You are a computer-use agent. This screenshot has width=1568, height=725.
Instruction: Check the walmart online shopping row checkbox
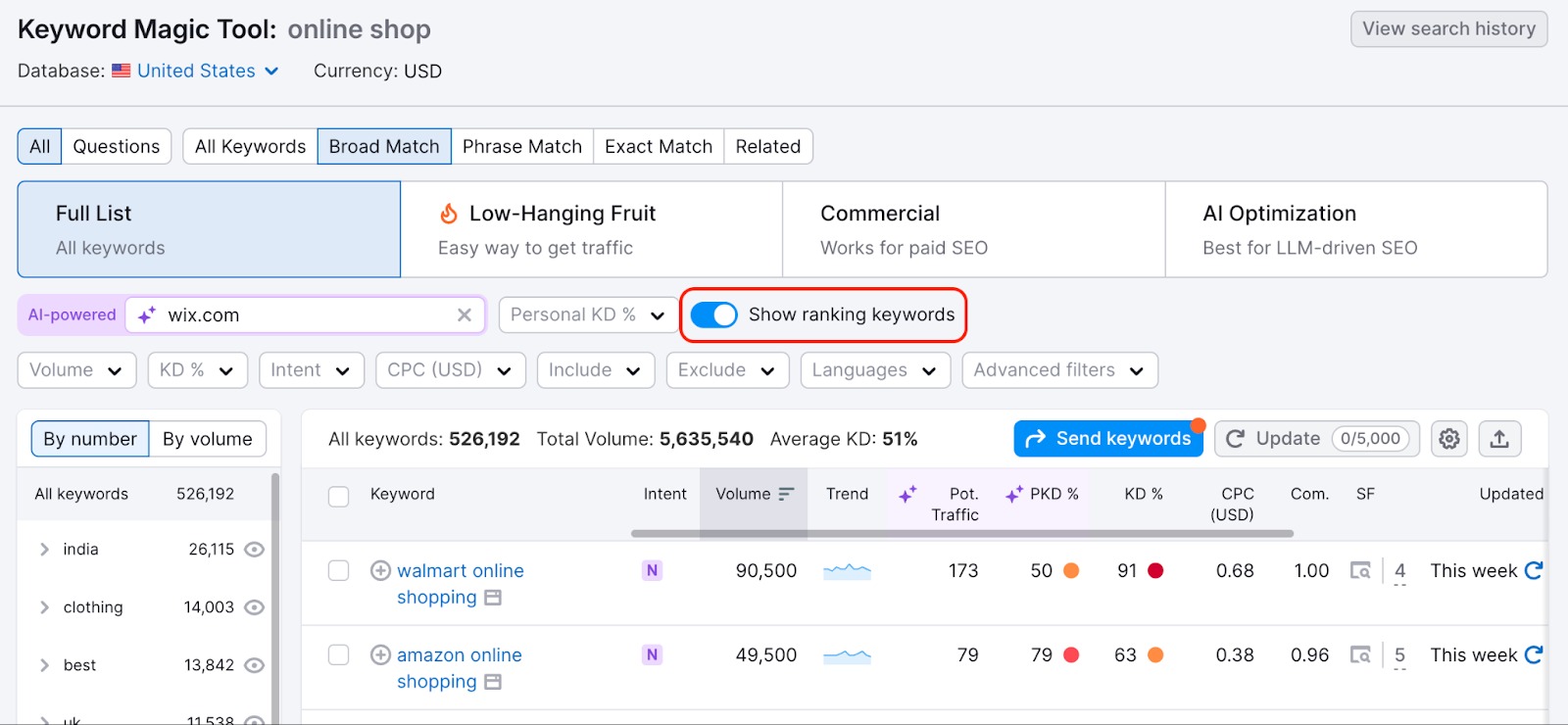coord(338,570)
